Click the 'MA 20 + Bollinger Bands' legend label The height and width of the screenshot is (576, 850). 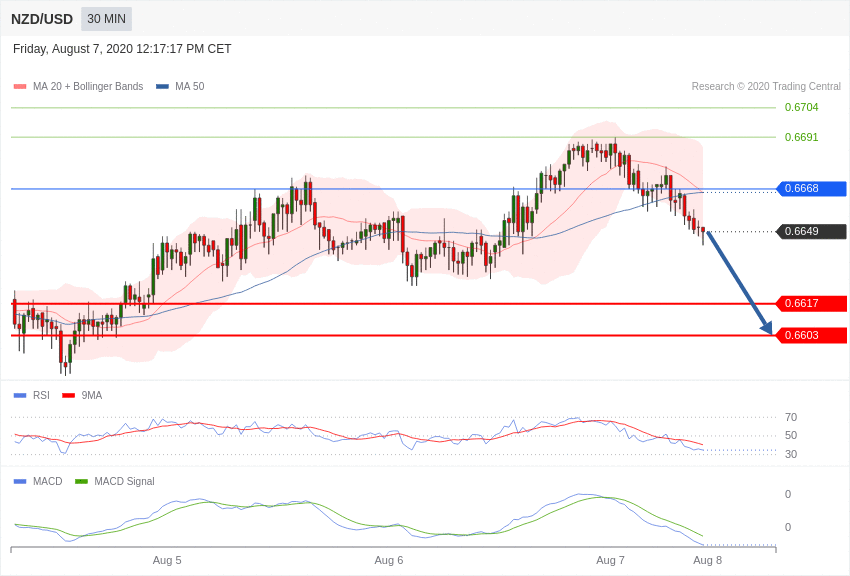(x=88, y=87)
